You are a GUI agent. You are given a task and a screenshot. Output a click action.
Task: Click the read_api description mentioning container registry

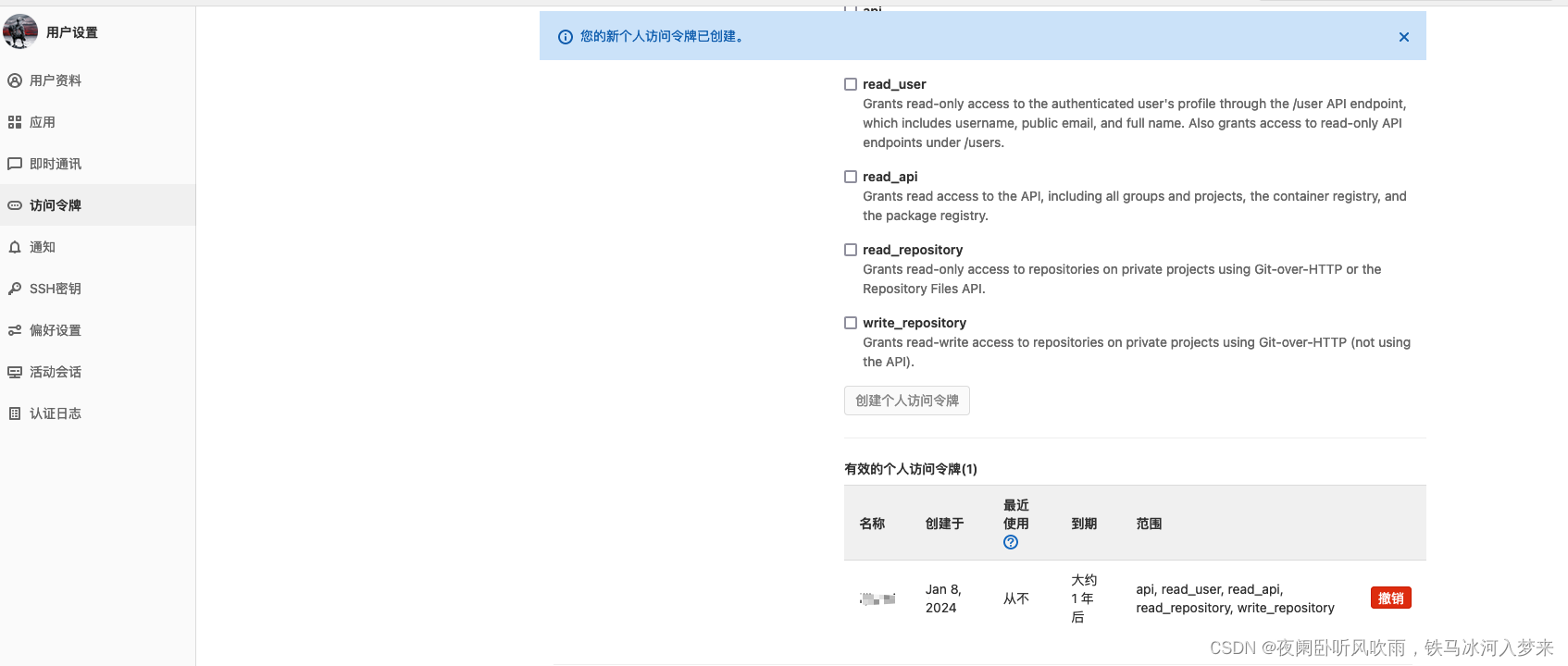(1135, 205)
